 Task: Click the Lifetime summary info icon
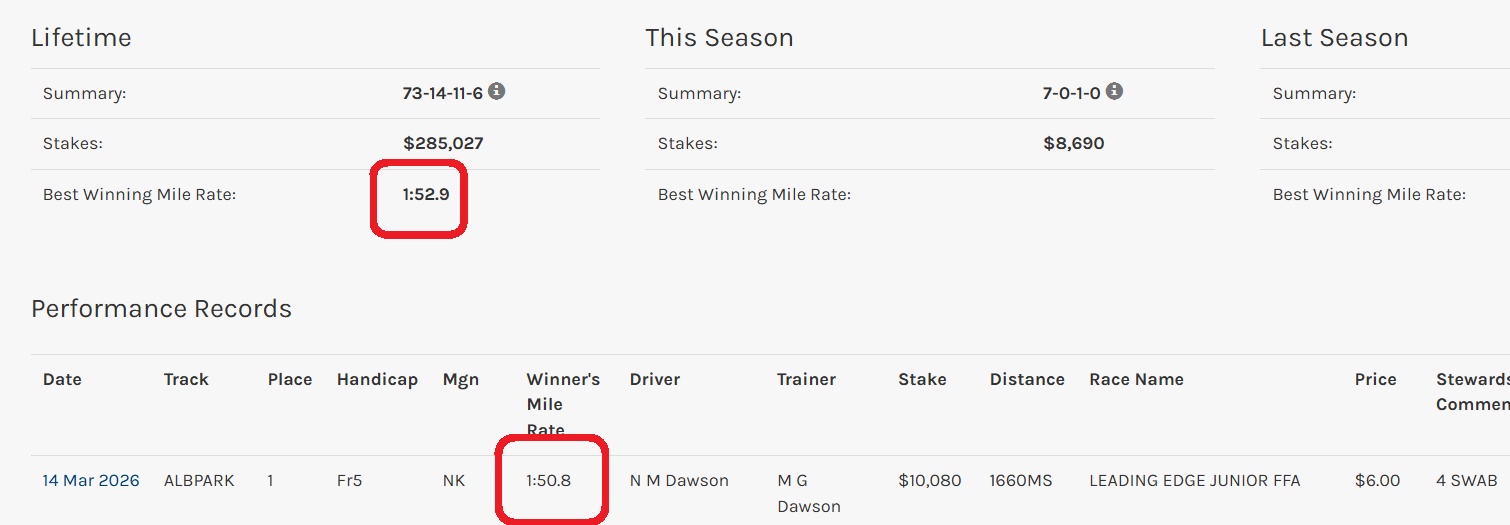tap(497, 92)
